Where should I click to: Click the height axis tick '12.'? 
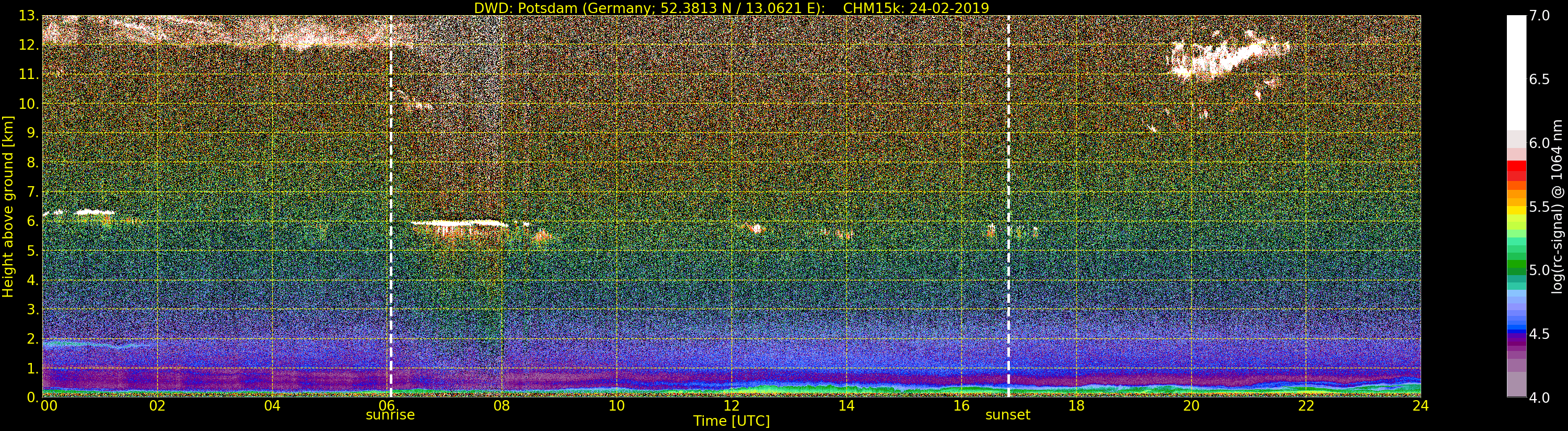[29, 45]
